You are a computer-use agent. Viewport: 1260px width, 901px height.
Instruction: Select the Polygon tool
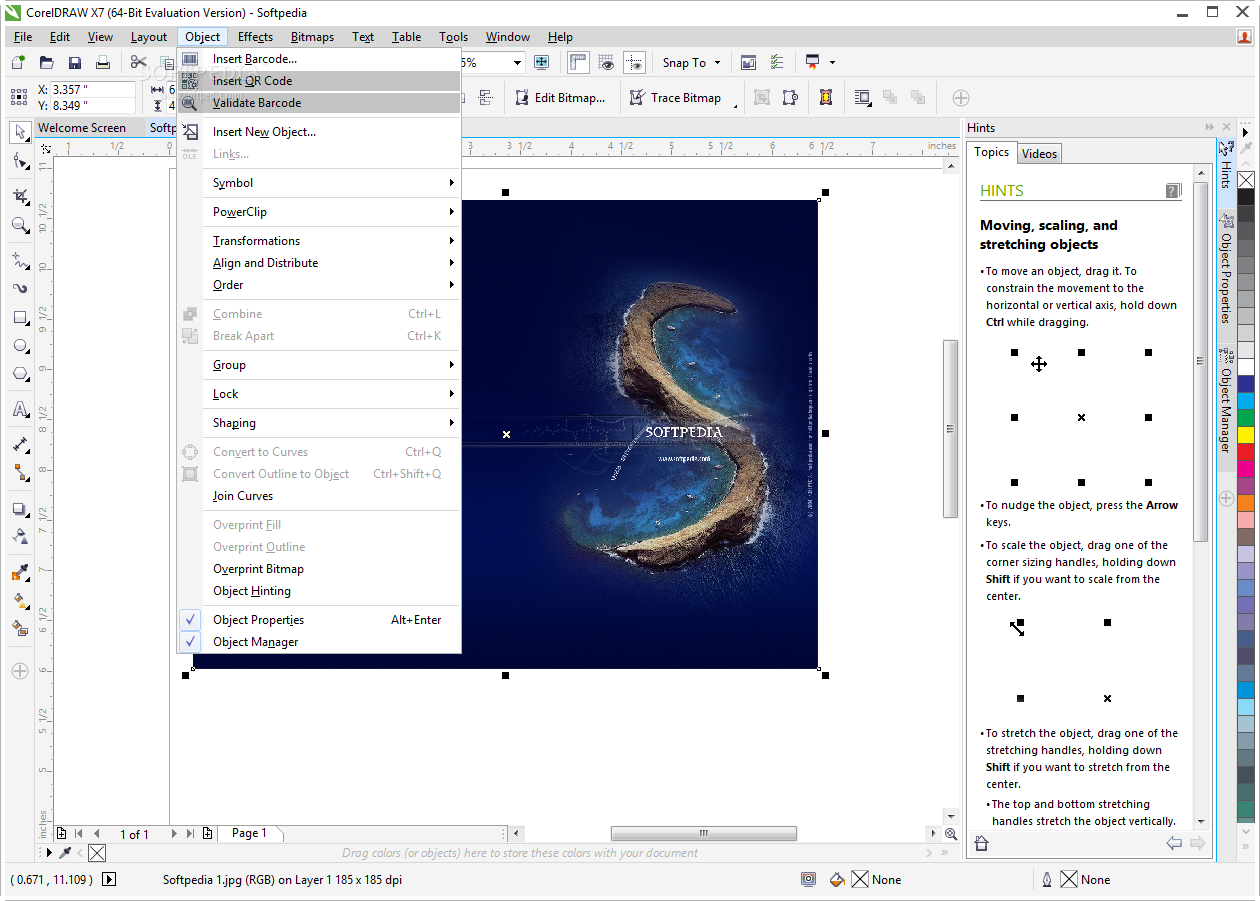tap(20, 374)
